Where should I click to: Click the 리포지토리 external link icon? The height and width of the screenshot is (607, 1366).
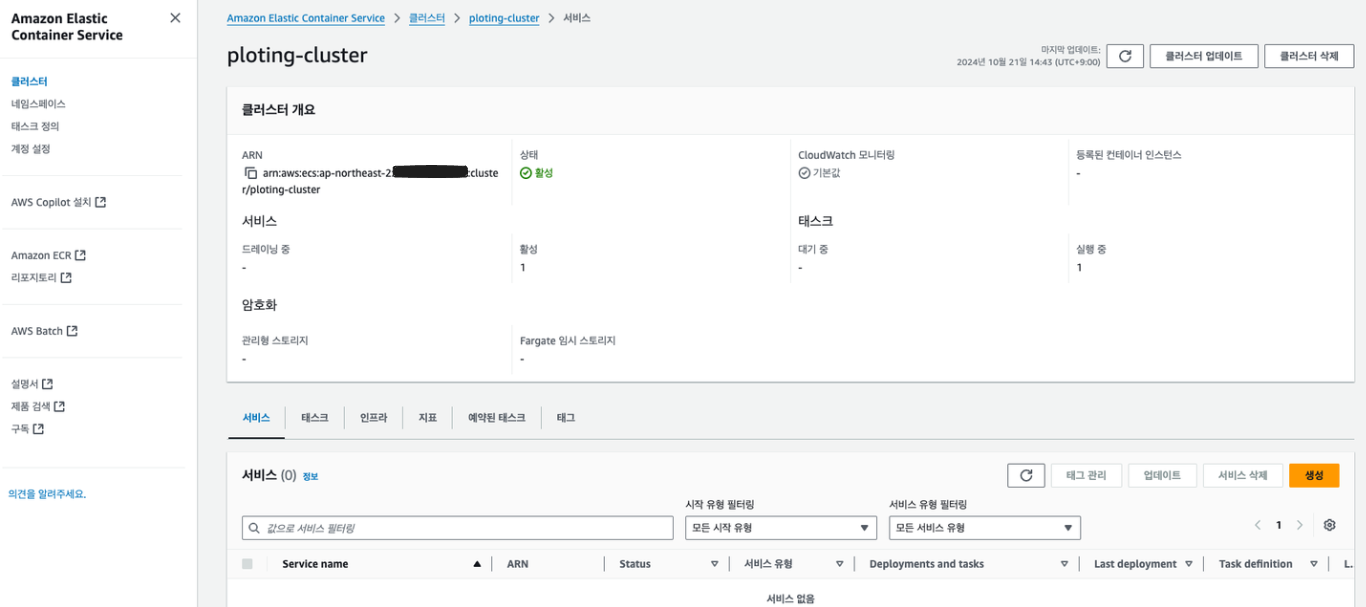(66, 278)
